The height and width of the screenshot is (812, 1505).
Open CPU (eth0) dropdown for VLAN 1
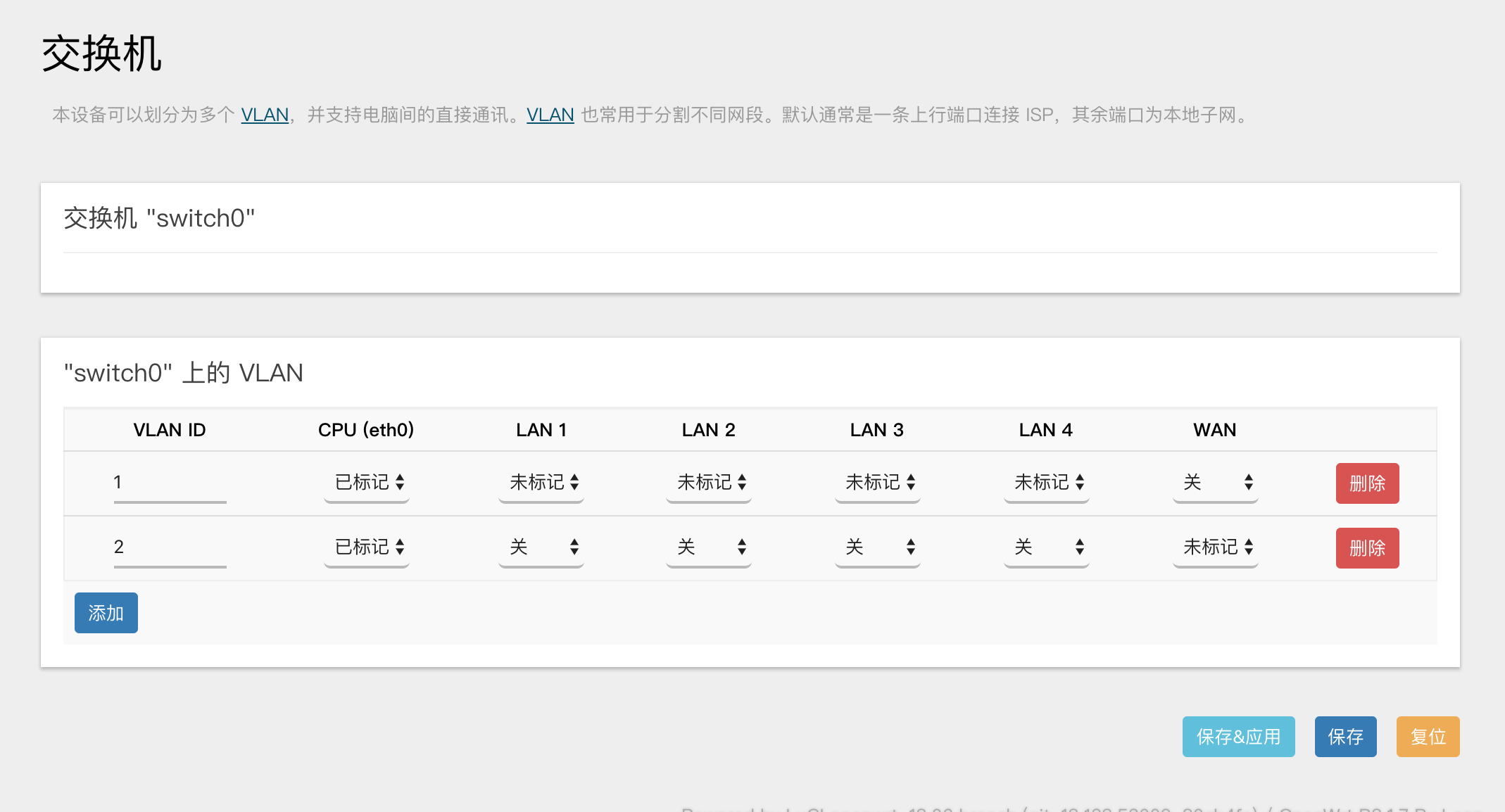[367, 483]
